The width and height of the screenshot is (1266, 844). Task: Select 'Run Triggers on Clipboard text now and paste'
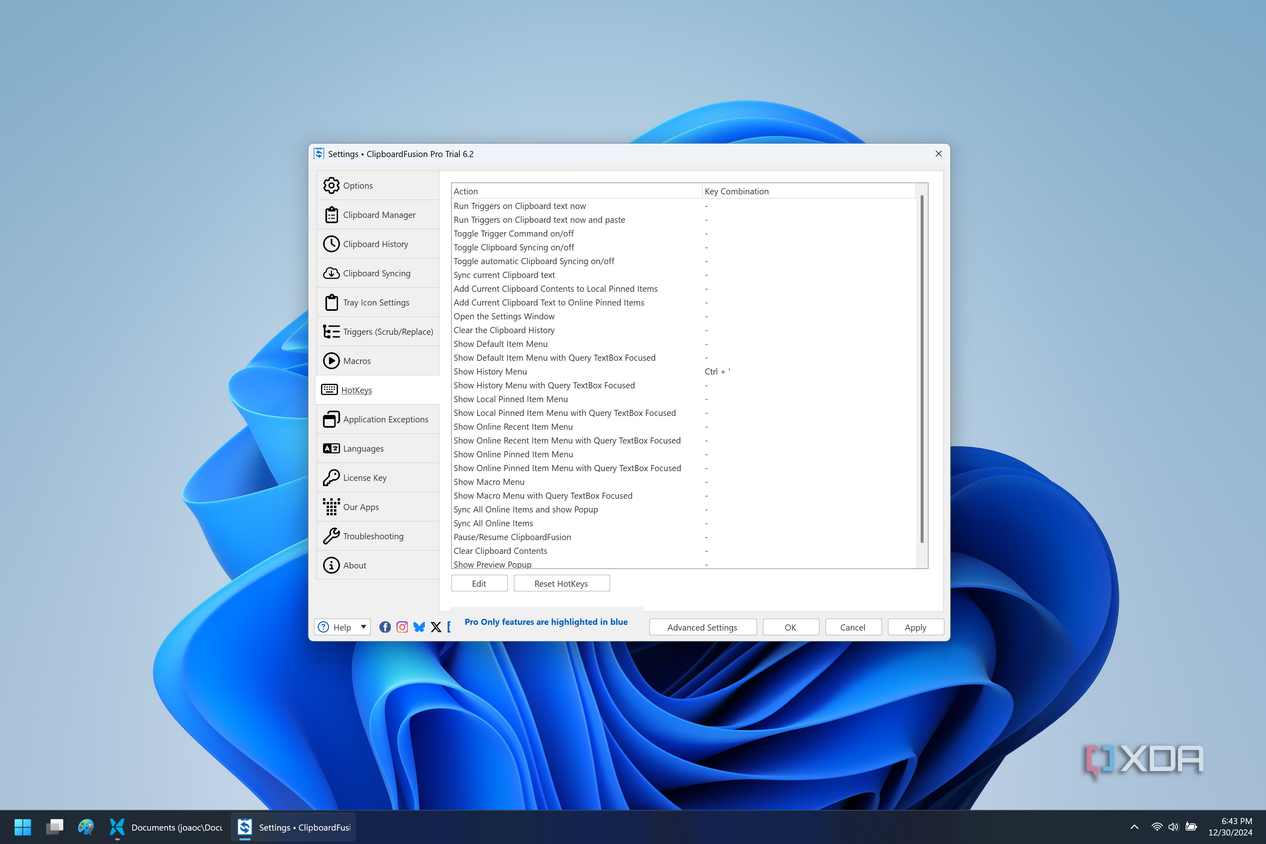click(x=685, y=220)
